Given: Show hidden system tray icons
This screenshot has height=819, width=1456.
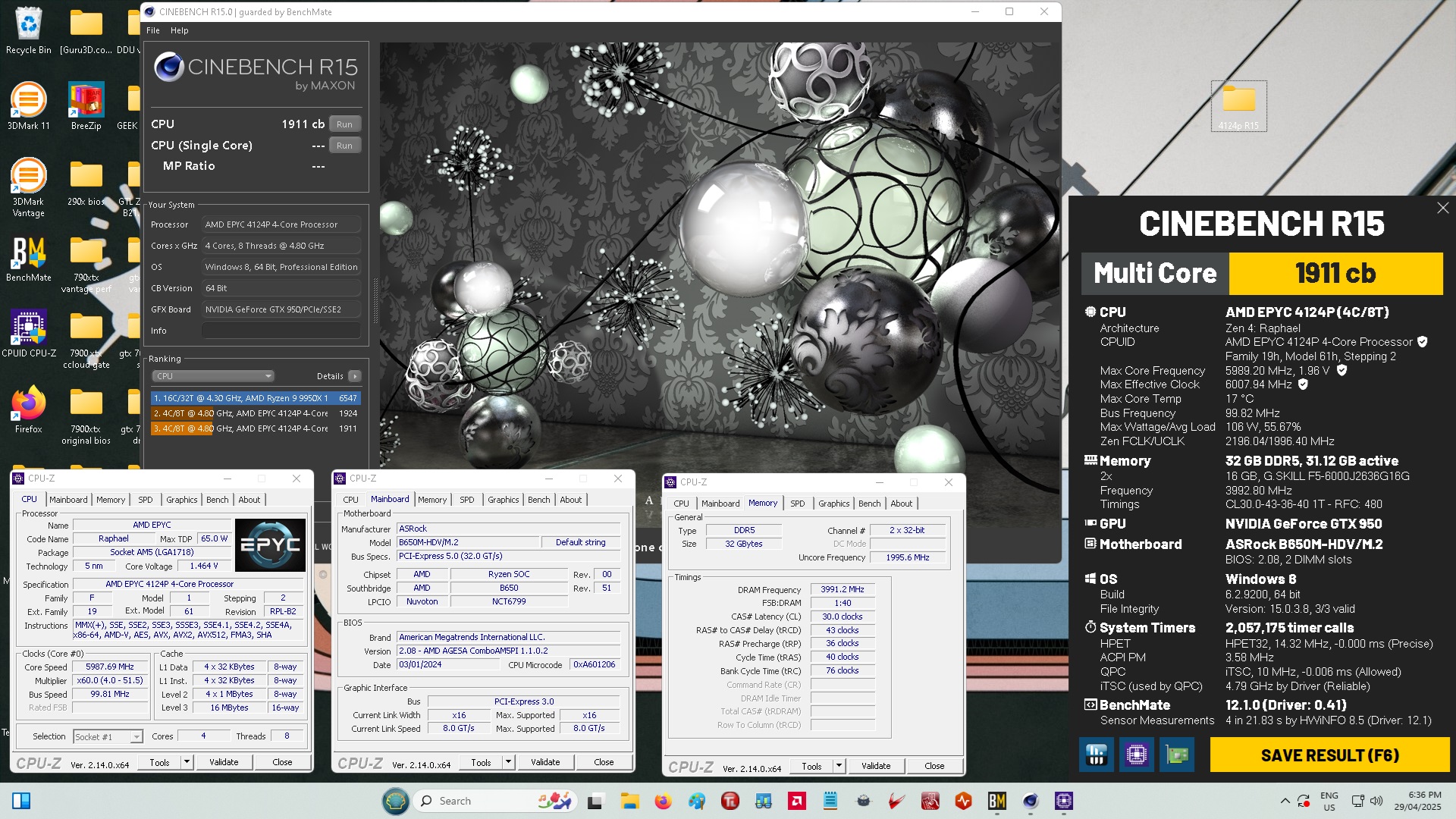Looking at the screenshot, I should [x=1285, y=801].
